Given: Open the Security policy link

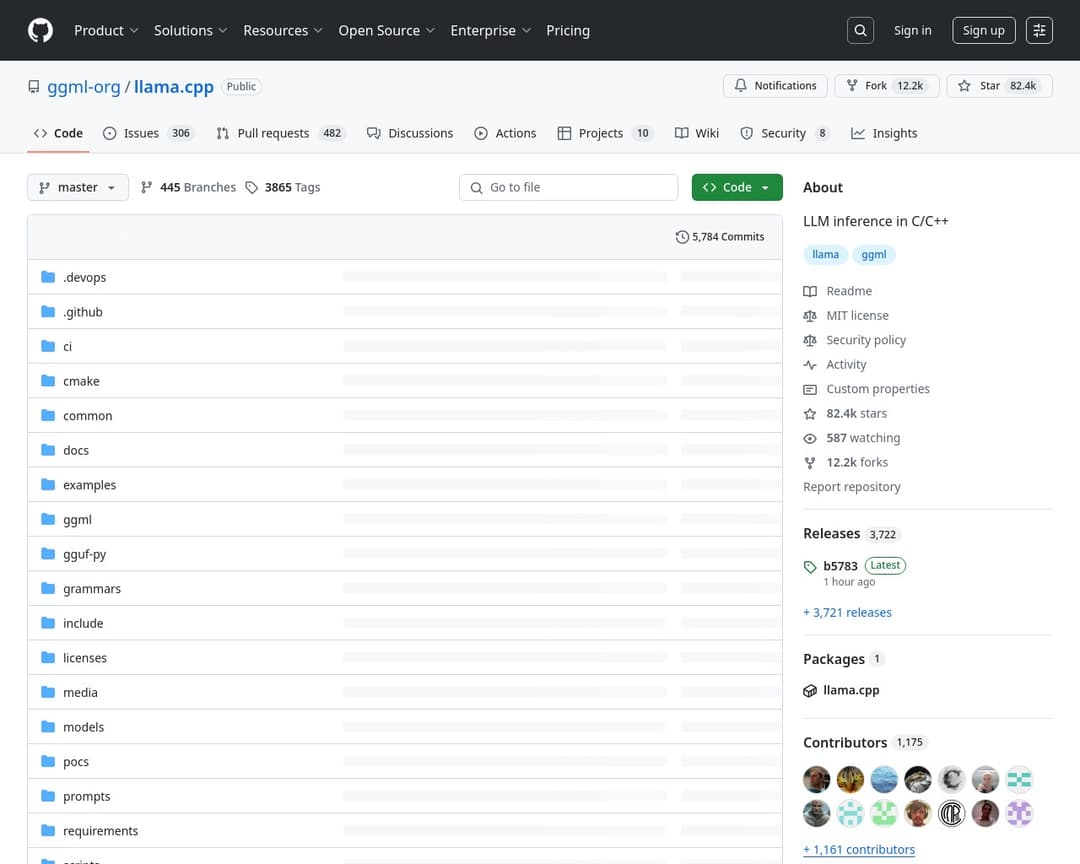Looking at the screenshot, I should (866, 340).
